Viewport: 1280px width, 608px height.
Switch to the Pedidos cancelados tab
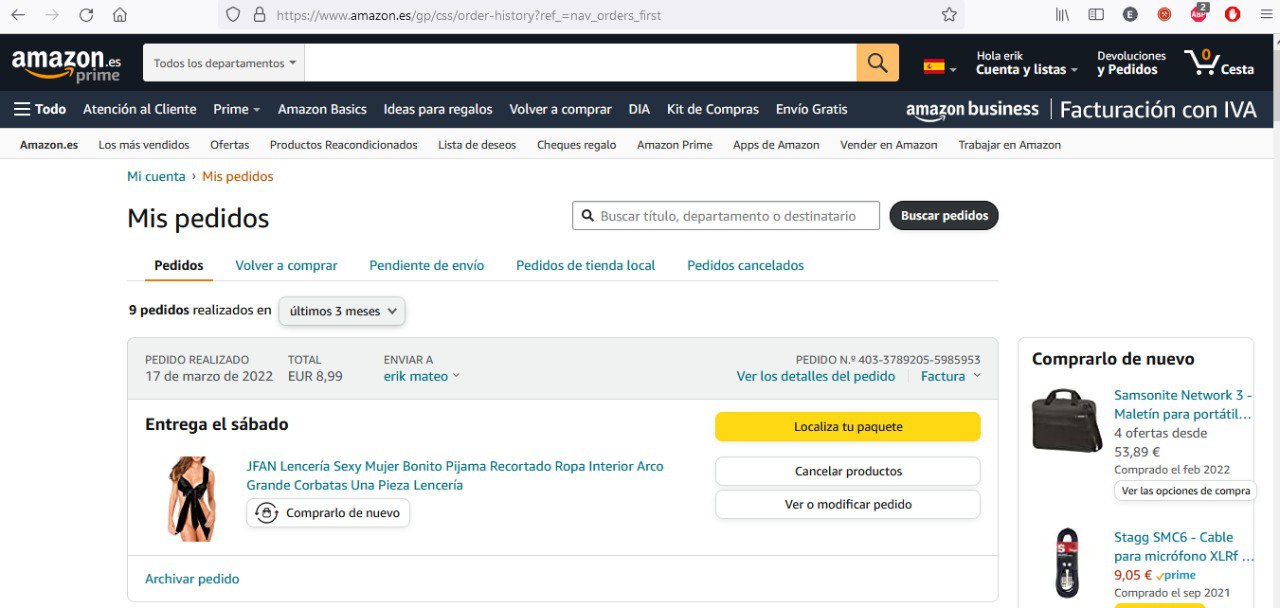[745, 265]
